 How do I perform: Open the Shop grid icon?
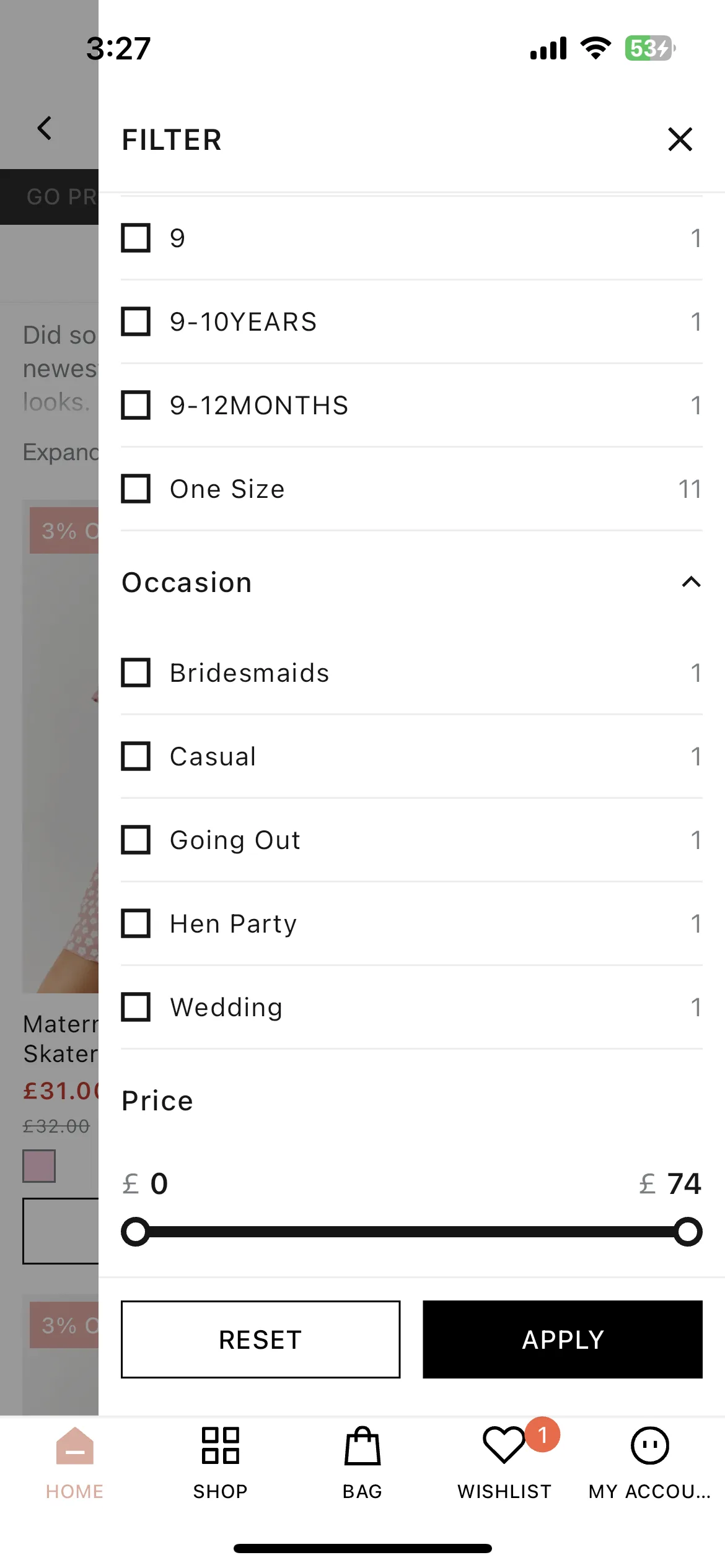click(x=220, y=1445)
